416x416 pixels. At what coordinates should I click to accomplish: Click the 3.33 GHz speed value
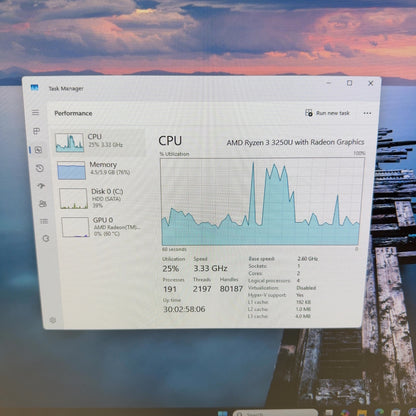point(210,268)
